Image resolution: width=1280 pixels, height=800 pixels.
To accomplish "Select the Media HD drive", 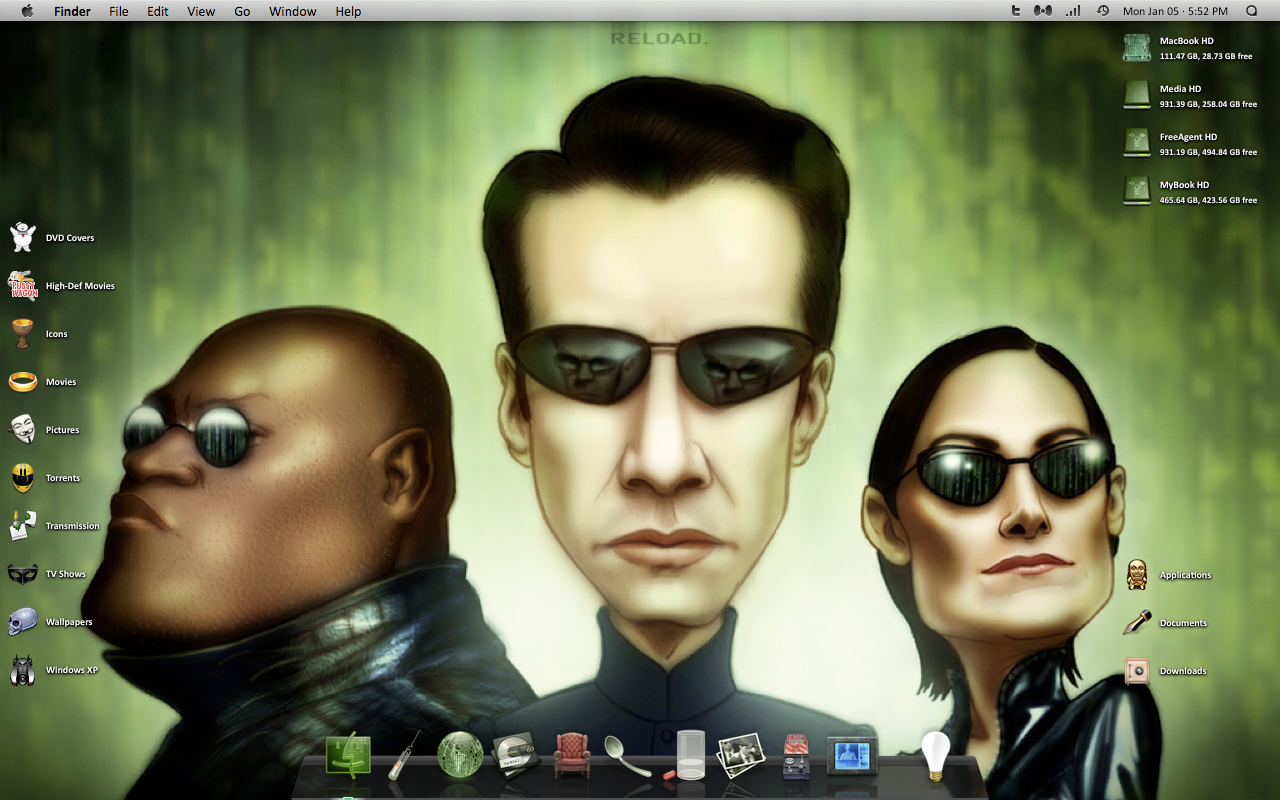I will tap(1137, 95).
